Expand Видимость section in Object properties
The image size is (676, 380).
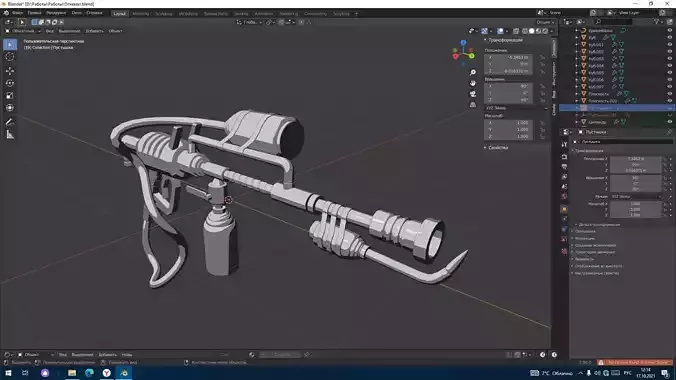(x=584, y=259)
